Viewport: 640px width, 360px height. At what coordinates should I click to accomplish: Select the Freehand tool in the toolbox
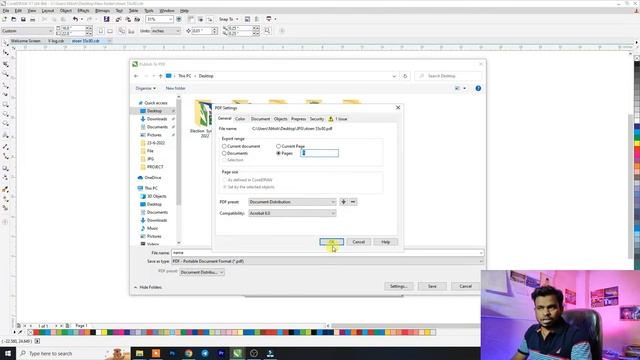point(5,85)
